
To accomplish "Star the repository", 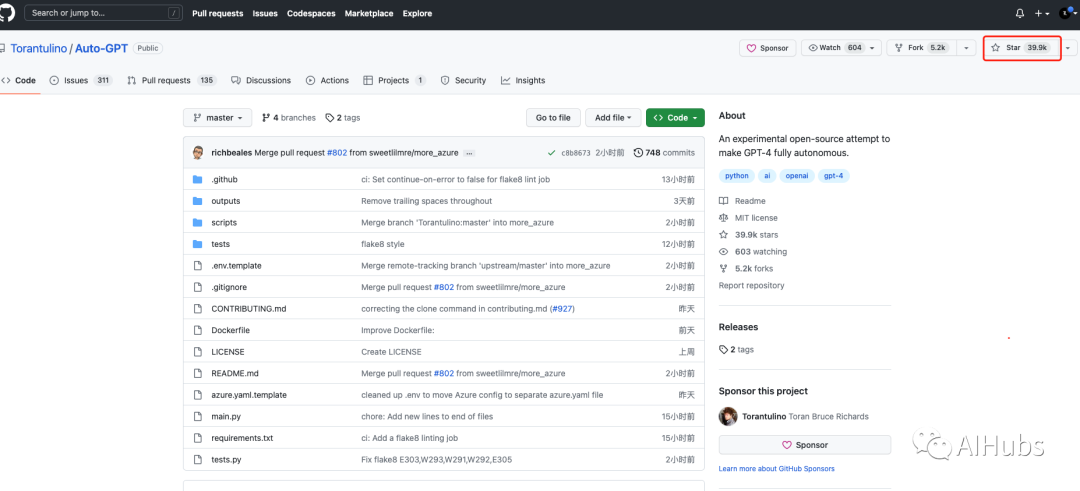I will coord(1019,48).
